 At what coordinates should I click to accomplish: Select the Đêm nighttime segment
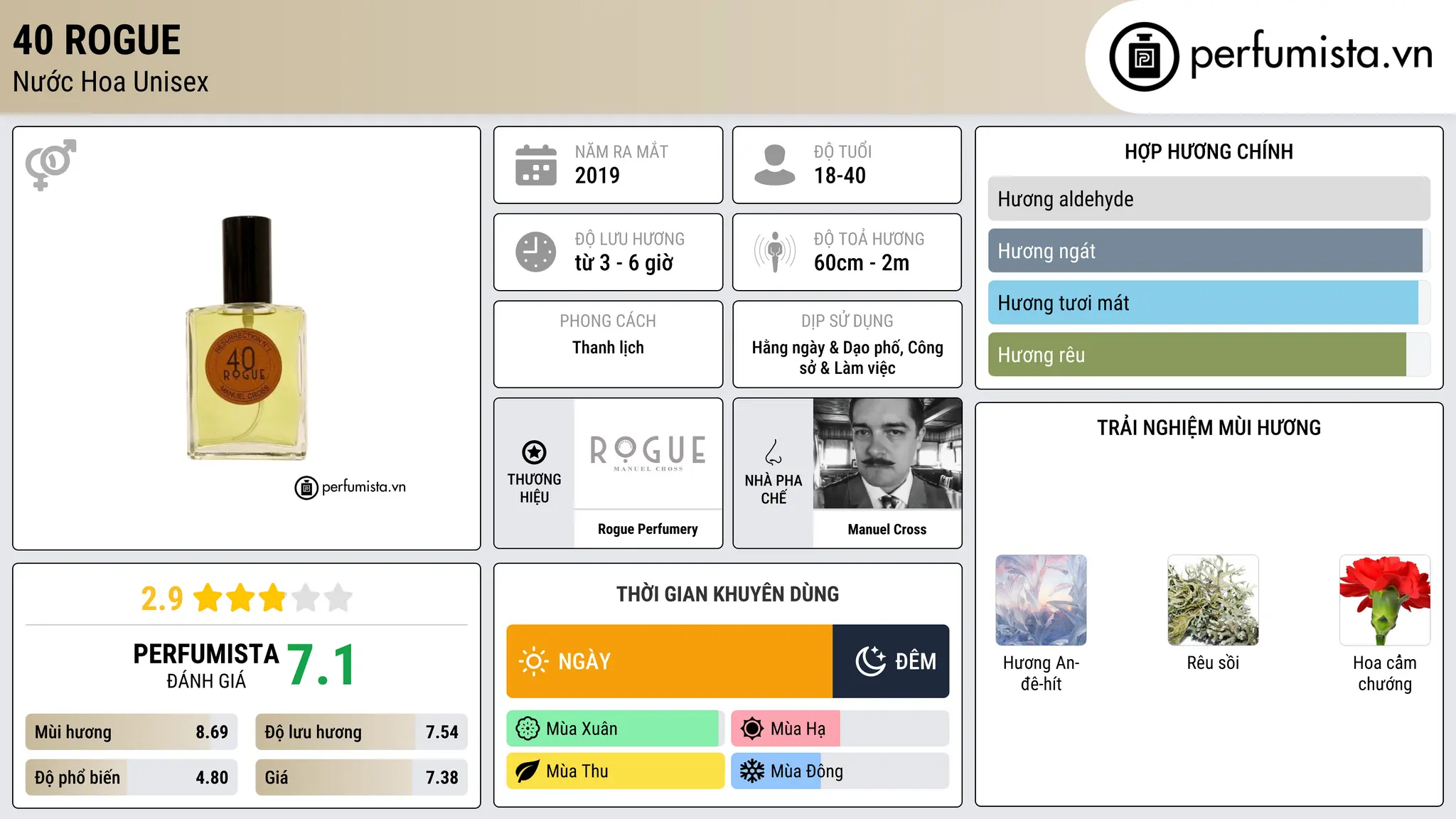tap(891, 661)
